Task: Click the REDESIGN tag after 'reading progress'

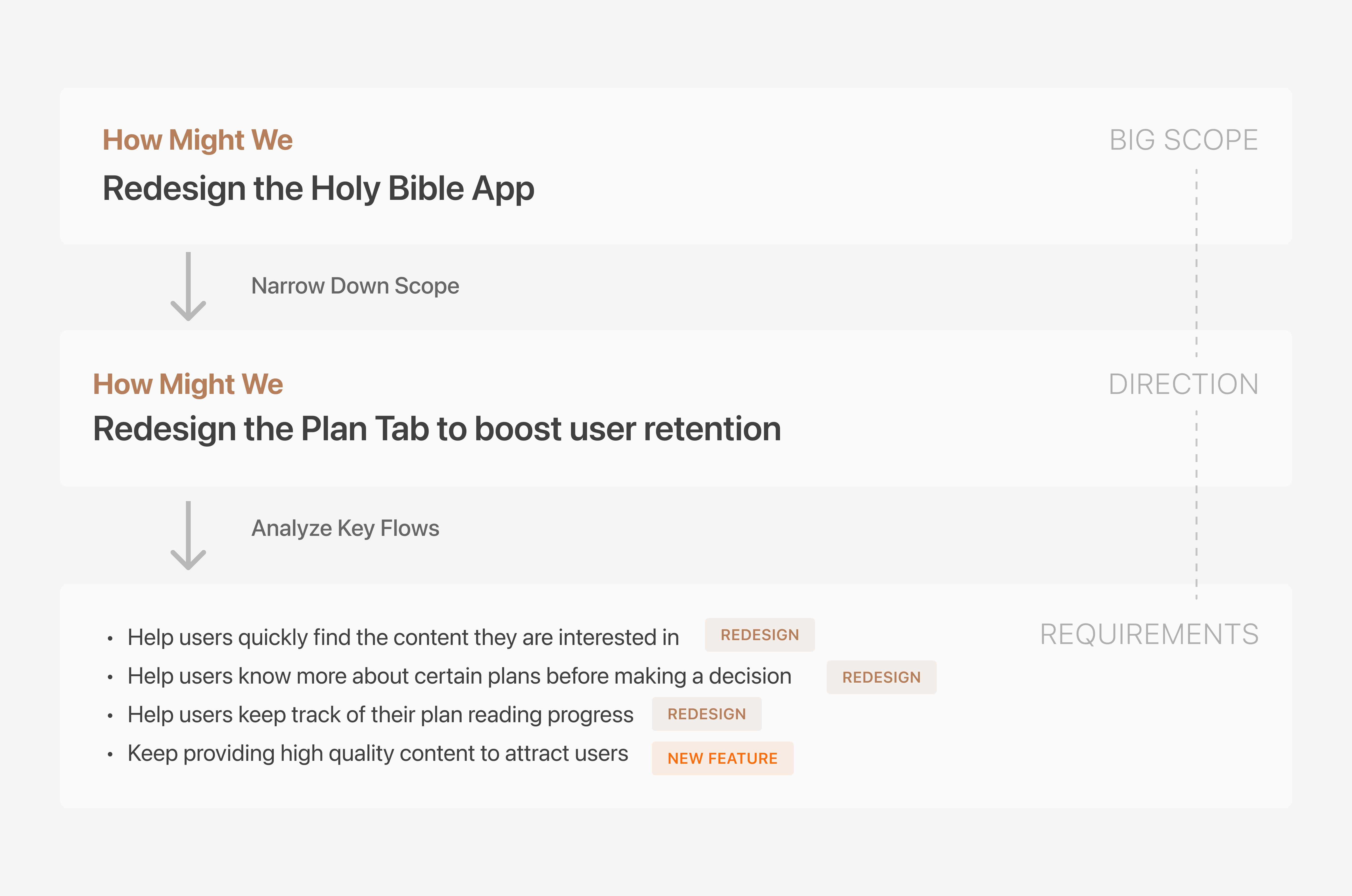Action: (706, 714)
